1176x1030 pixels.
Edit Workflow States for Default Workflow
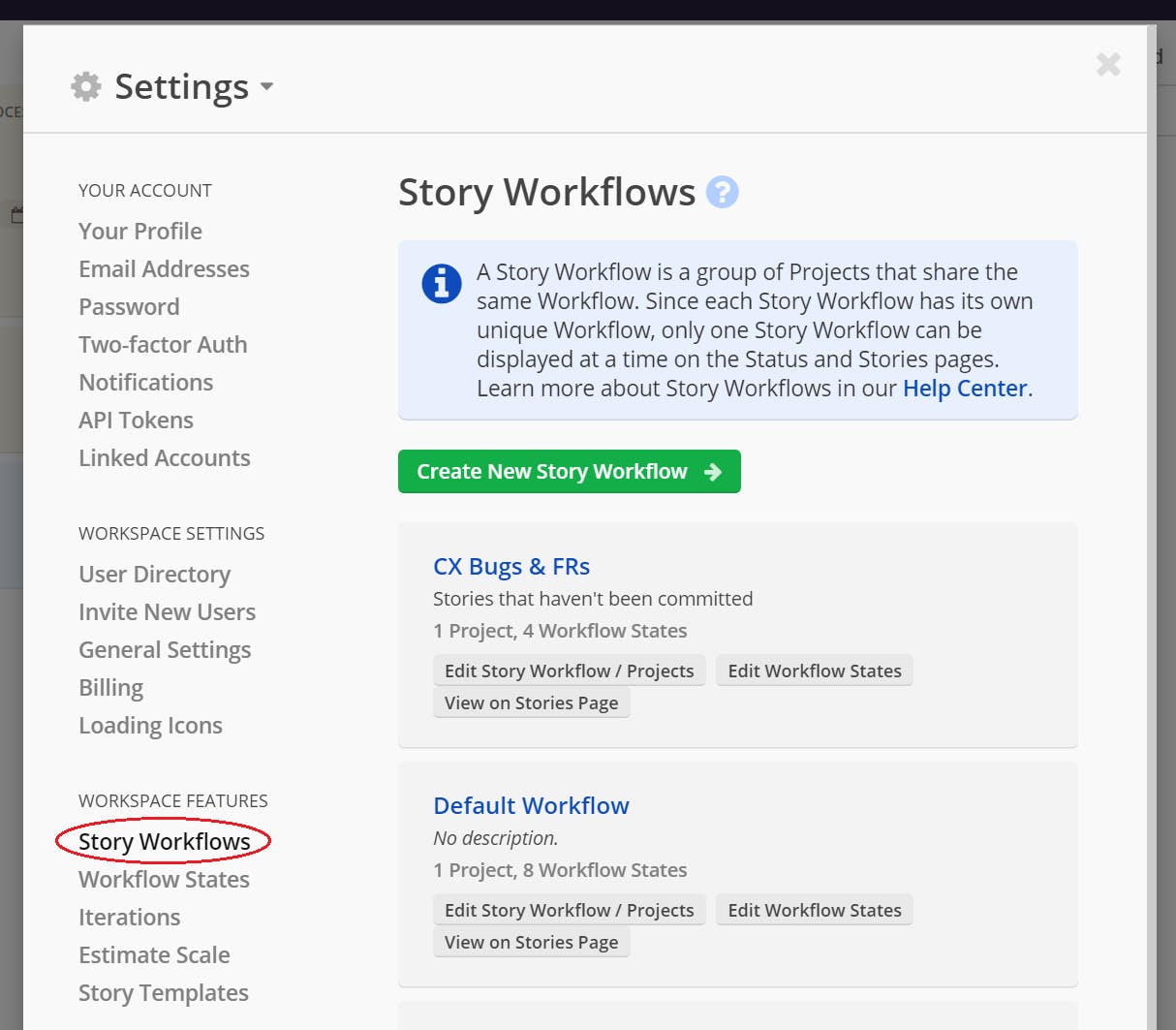click(x=814, y=910)
